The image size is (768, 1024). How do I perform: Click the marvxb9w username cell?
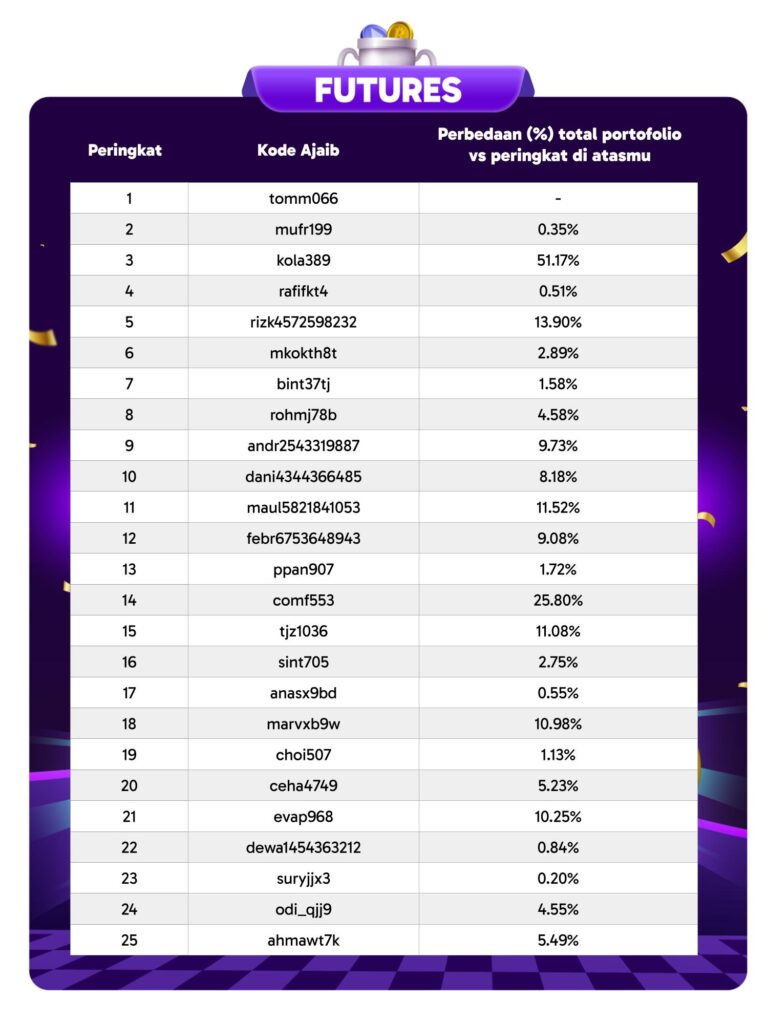(x=304, y=724)
